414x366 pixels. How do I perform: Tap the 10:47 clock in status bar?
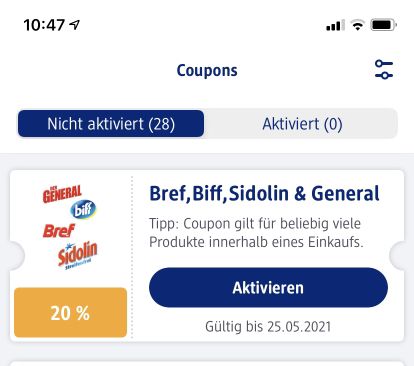click(44, 25)
